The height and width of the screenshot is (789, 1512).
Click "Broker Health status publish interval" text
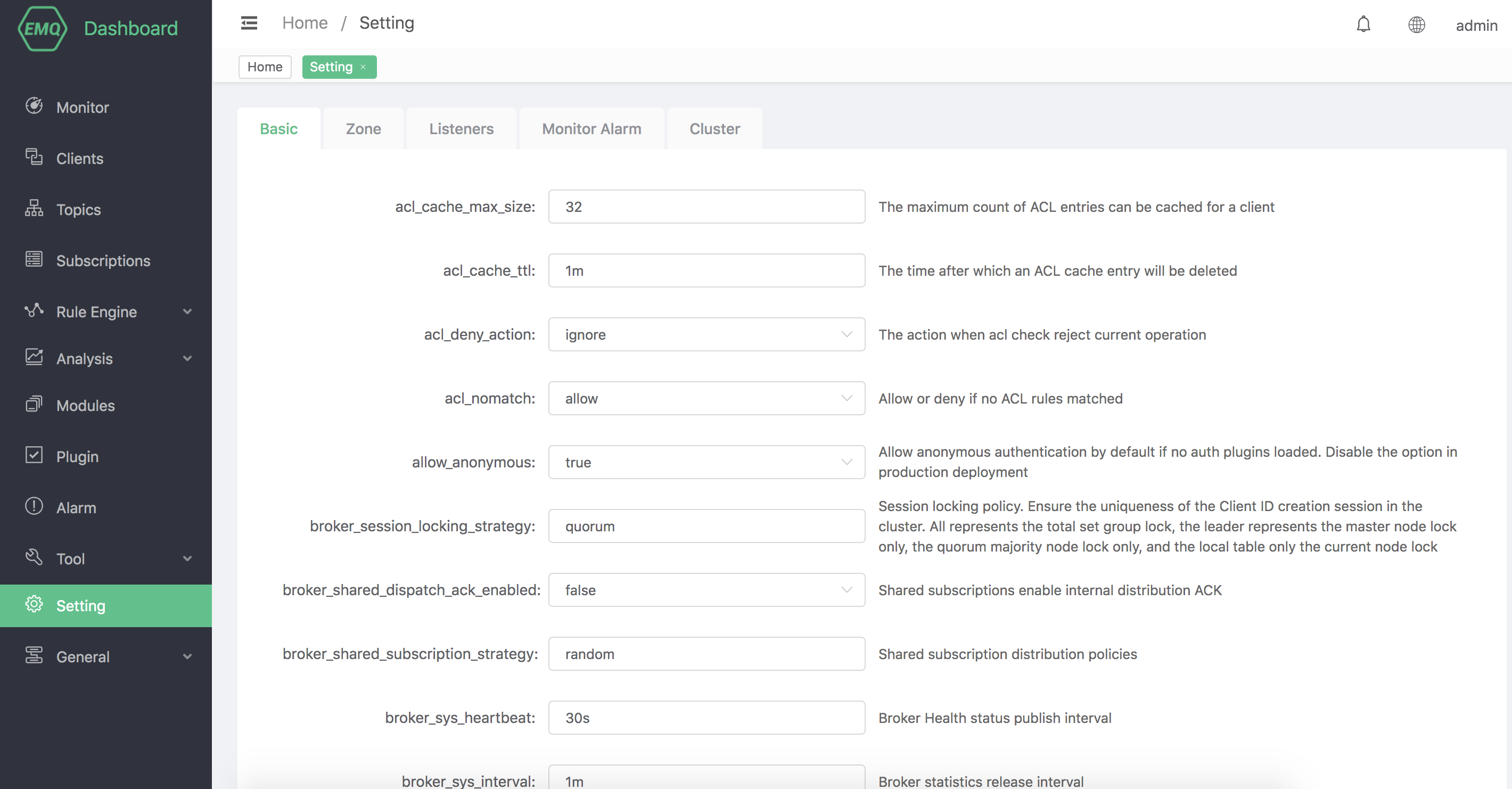(995, 718)
